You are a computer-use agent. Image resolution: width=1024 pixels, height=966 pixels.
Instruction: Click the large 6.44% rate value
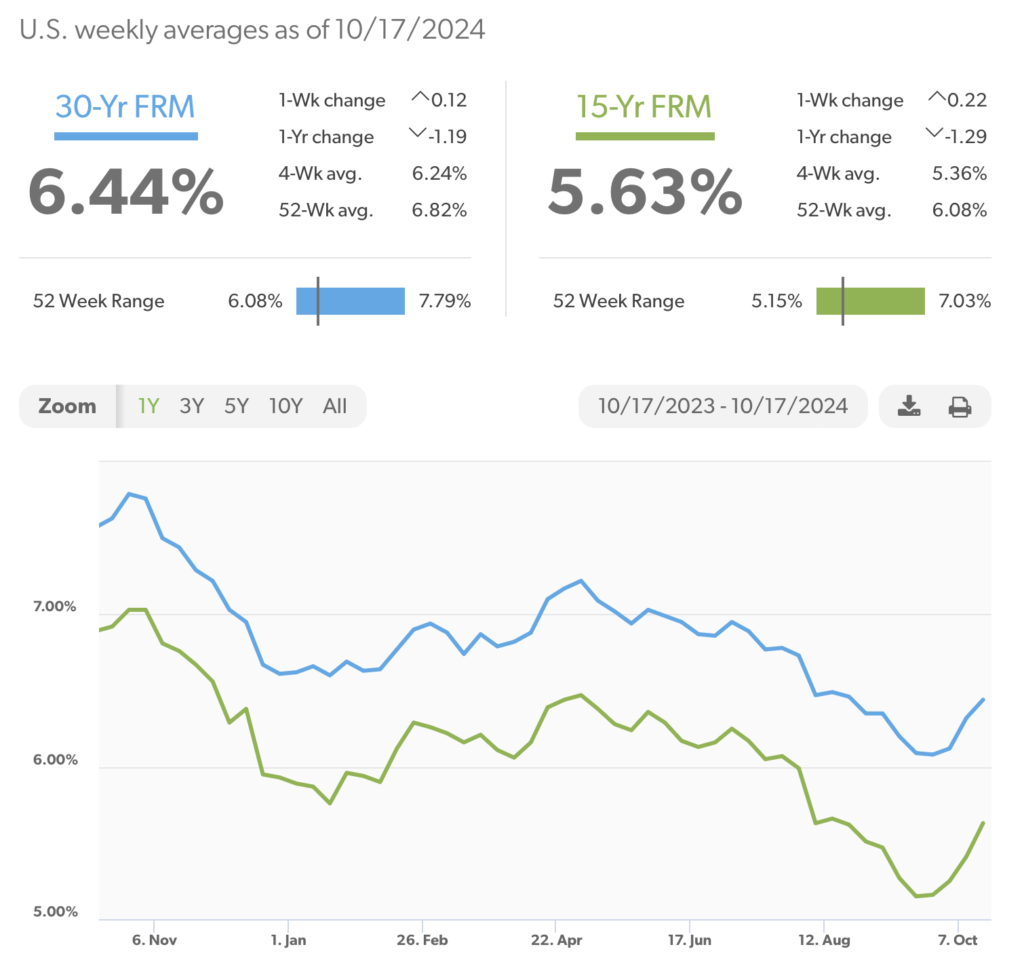pos(126,191)
